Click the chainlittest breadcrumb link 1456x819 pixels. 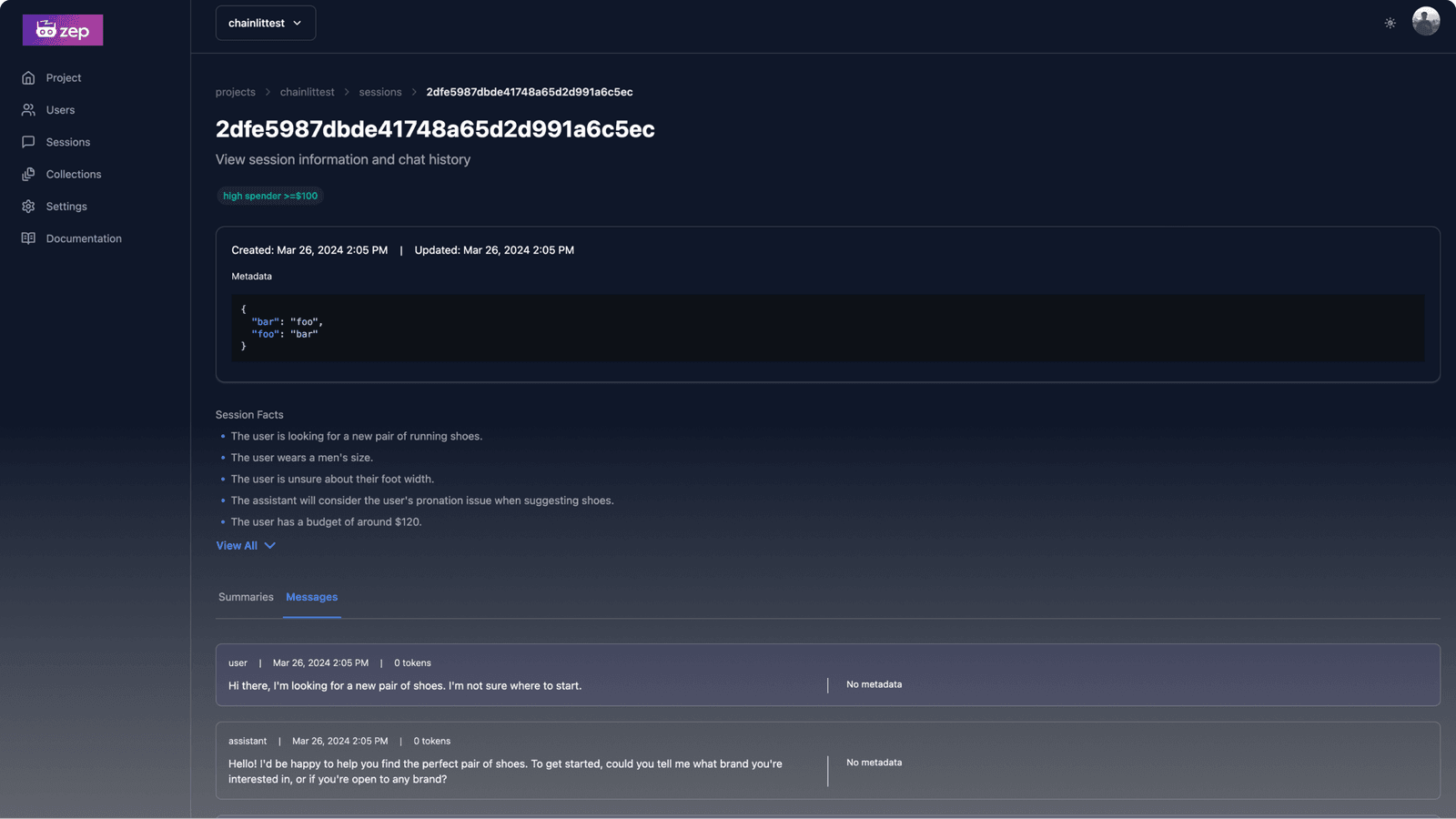[x=307, y=92]
